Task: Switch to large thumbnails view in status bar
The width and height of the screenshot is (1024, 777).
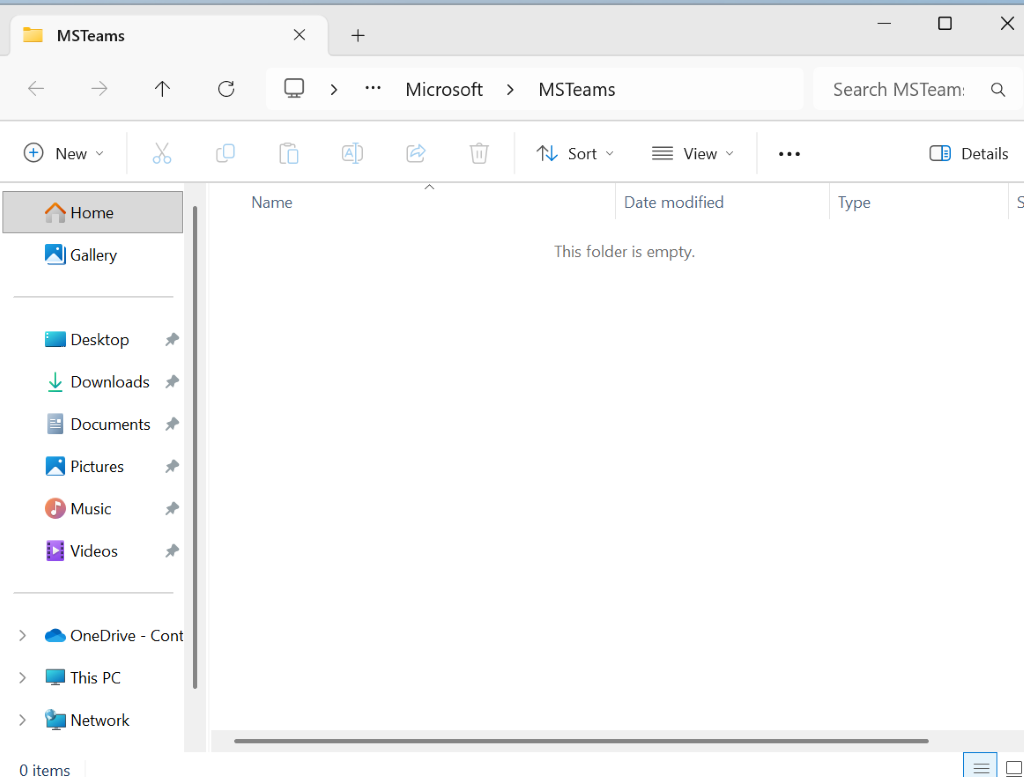Action: (x=1014, y=768)
